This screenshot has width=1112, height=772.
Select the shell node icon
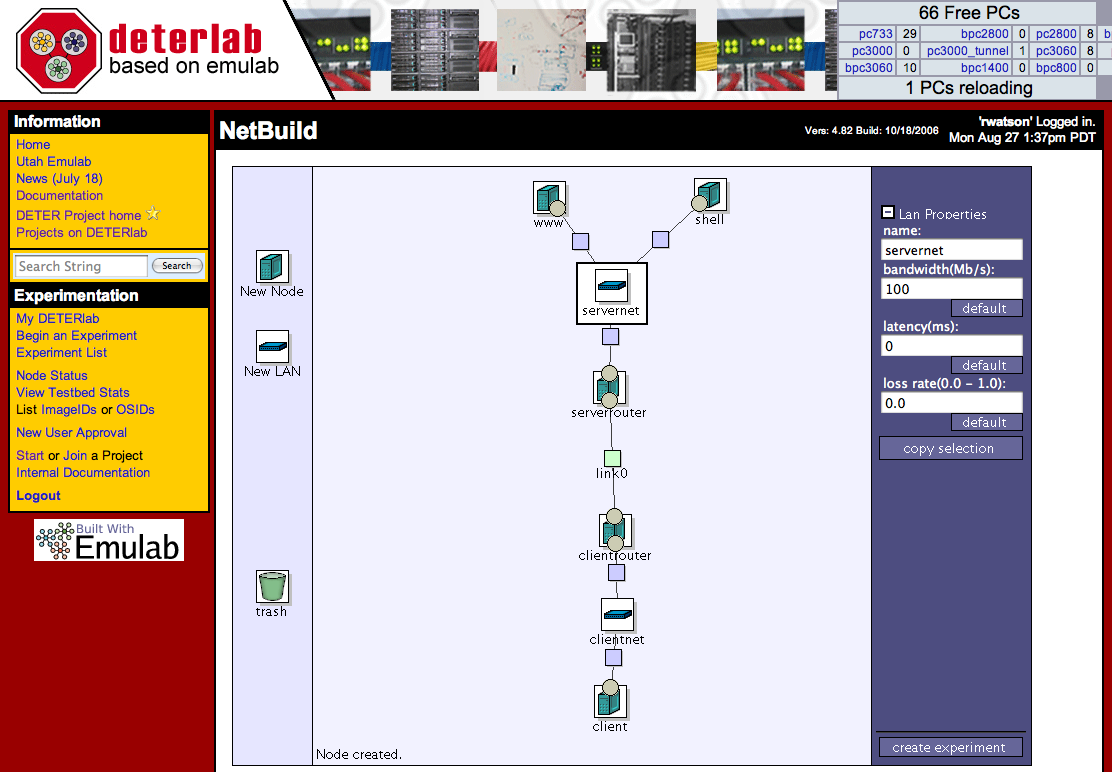pyautogui.click(x=710, y=194)
